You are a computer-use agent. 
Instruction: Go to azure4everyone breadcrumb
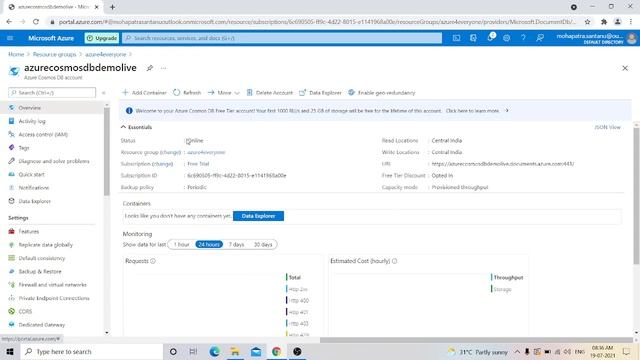[x=106, y=54]
